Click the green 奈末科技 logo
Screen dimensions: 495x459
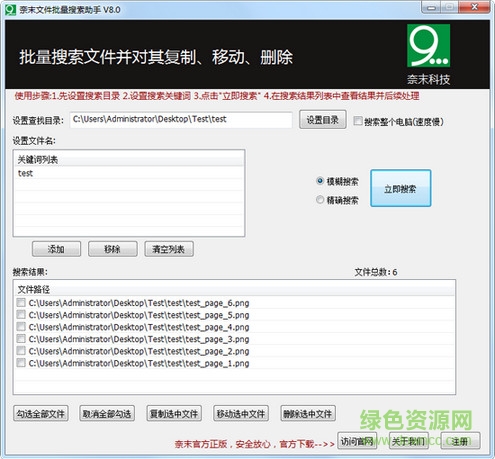click(x=428, y=46)
